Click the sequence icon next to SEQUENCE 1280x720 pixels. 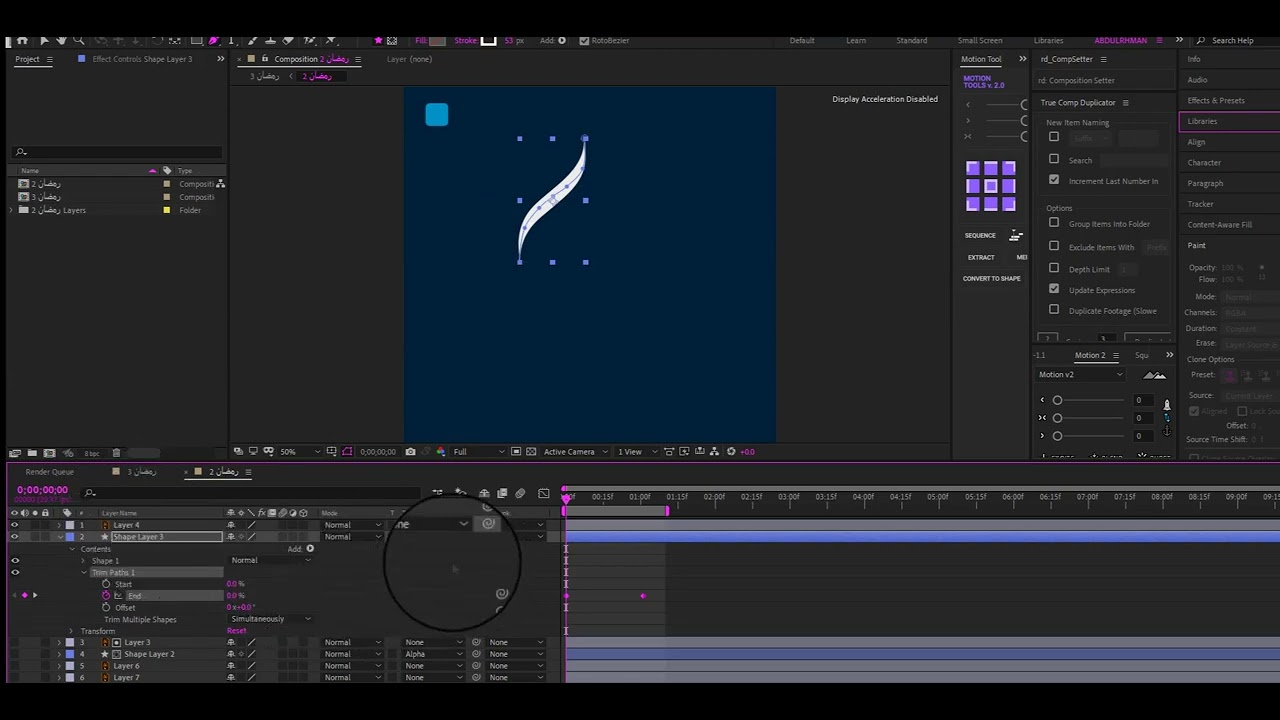coord(1016,236)
